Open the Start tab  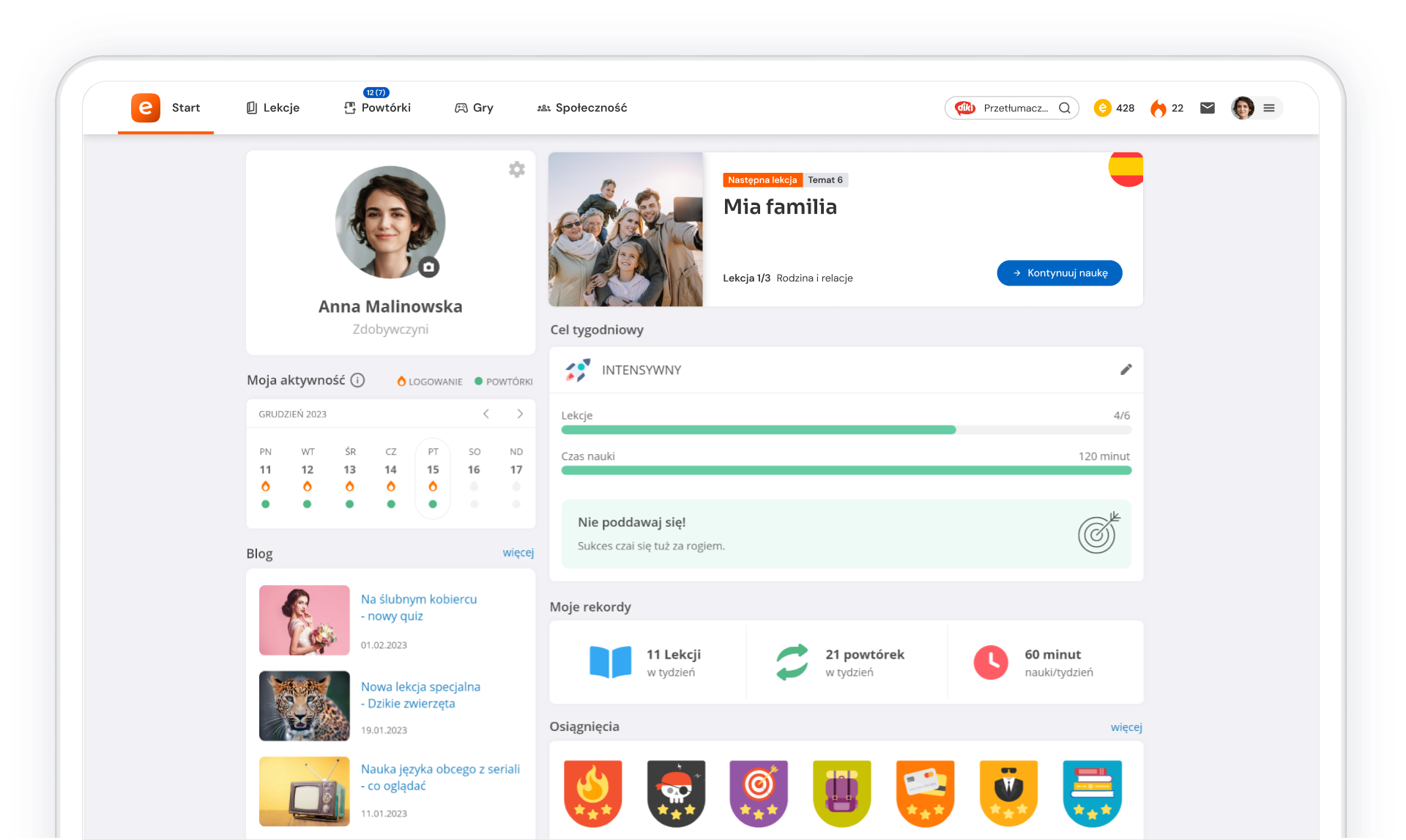point(185,108)
